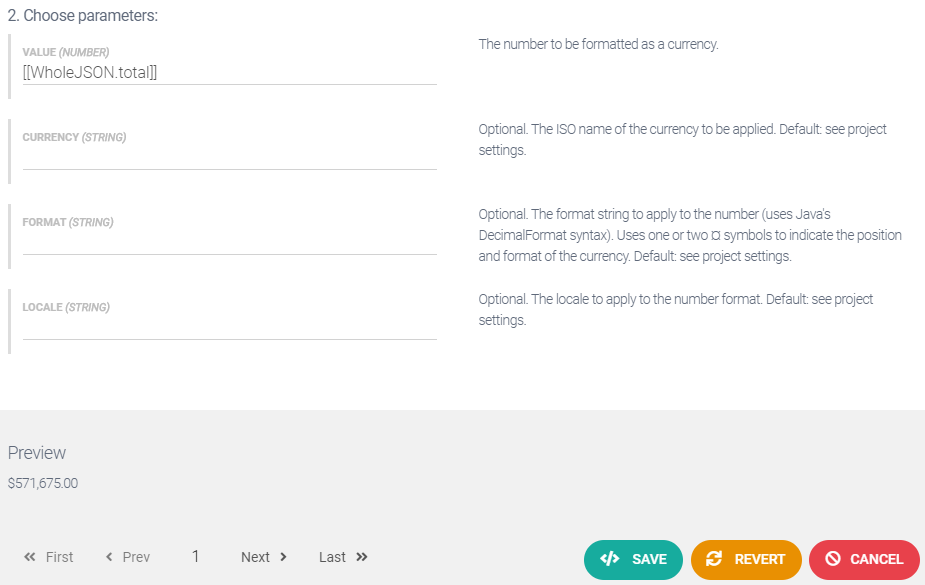Viewport: 925px width, 585px height.
Task: Click the double-right chevron icon next to Last
Action: [x=363, y=556]
